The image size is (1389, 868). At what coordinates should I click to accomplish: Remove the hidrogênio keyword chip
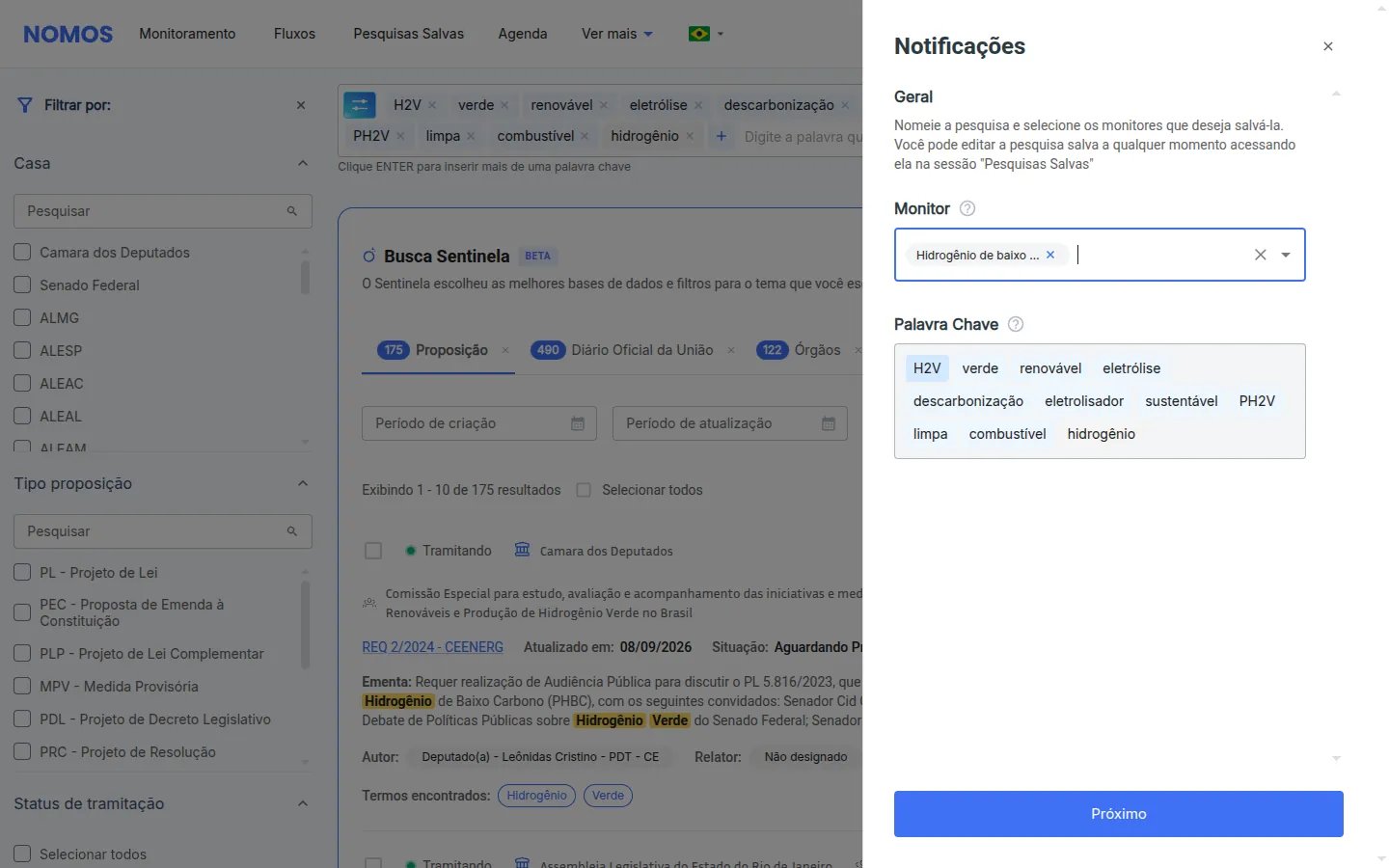click(x=690, y=136)
